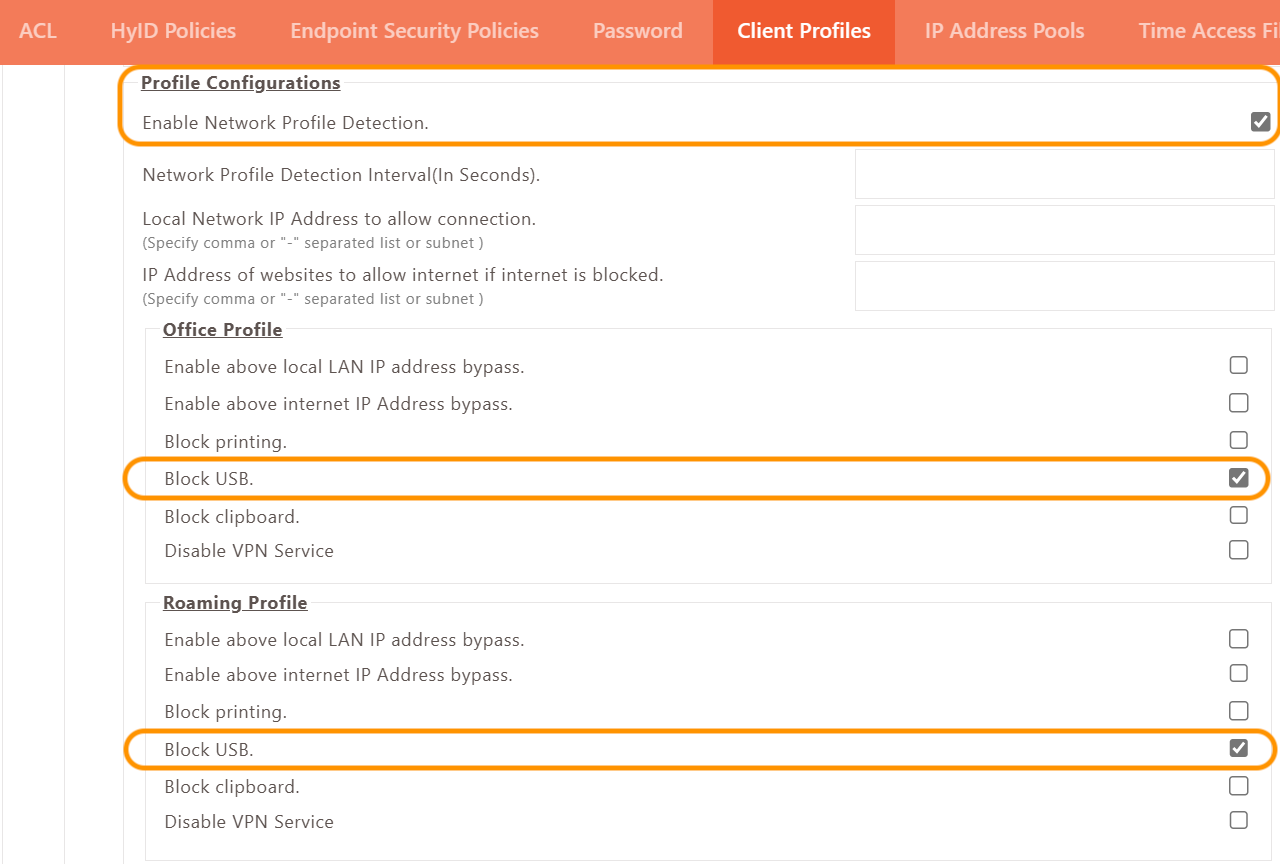Image resolution: width=1280 pixels, height=864 pixels.
Task: Focus the Local Network IP Address input box
Action: tap(1064, 230)
